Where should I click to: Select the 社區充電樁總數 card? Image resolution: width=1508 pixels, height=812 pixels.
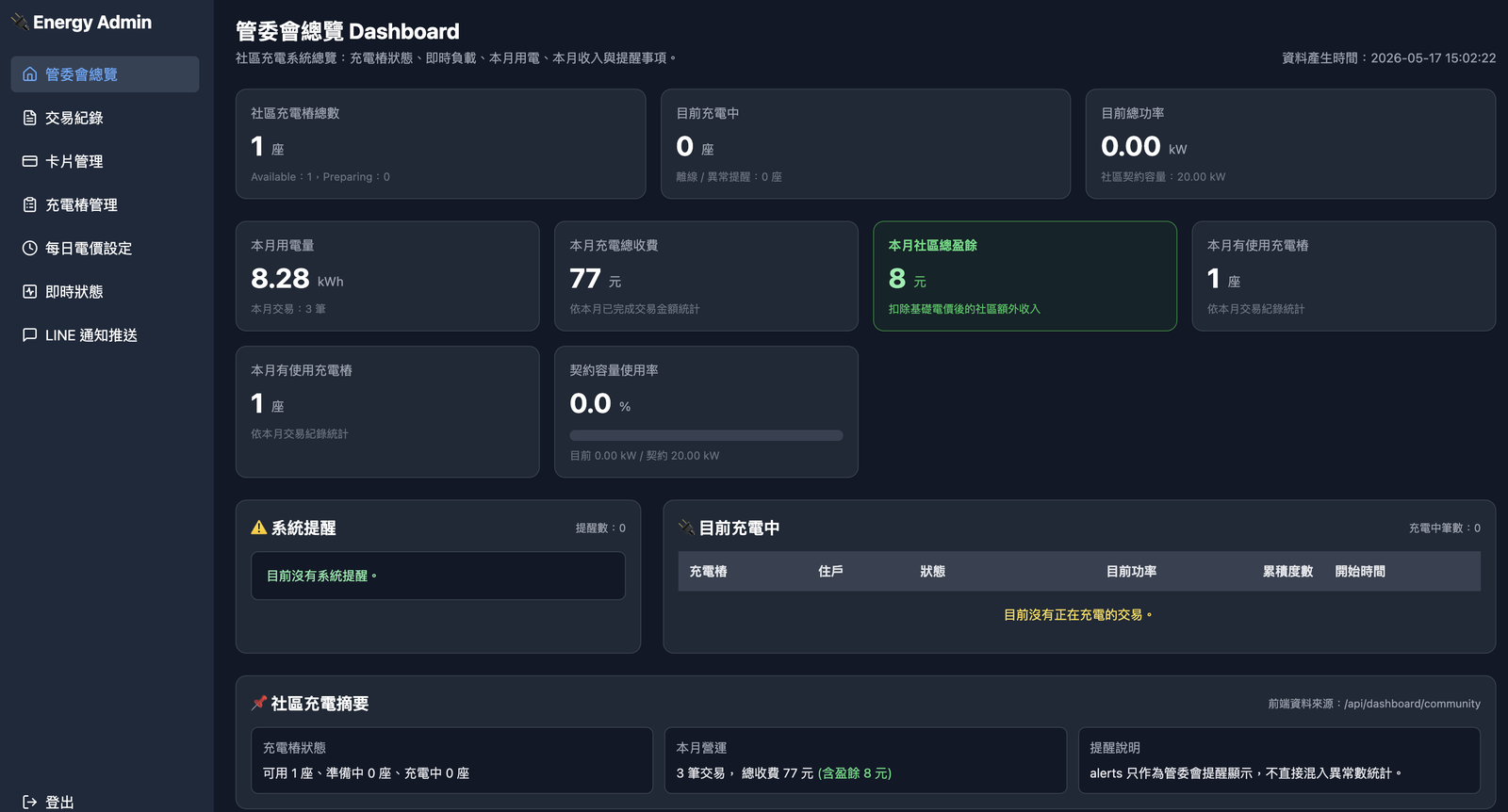tap(440, 144)
